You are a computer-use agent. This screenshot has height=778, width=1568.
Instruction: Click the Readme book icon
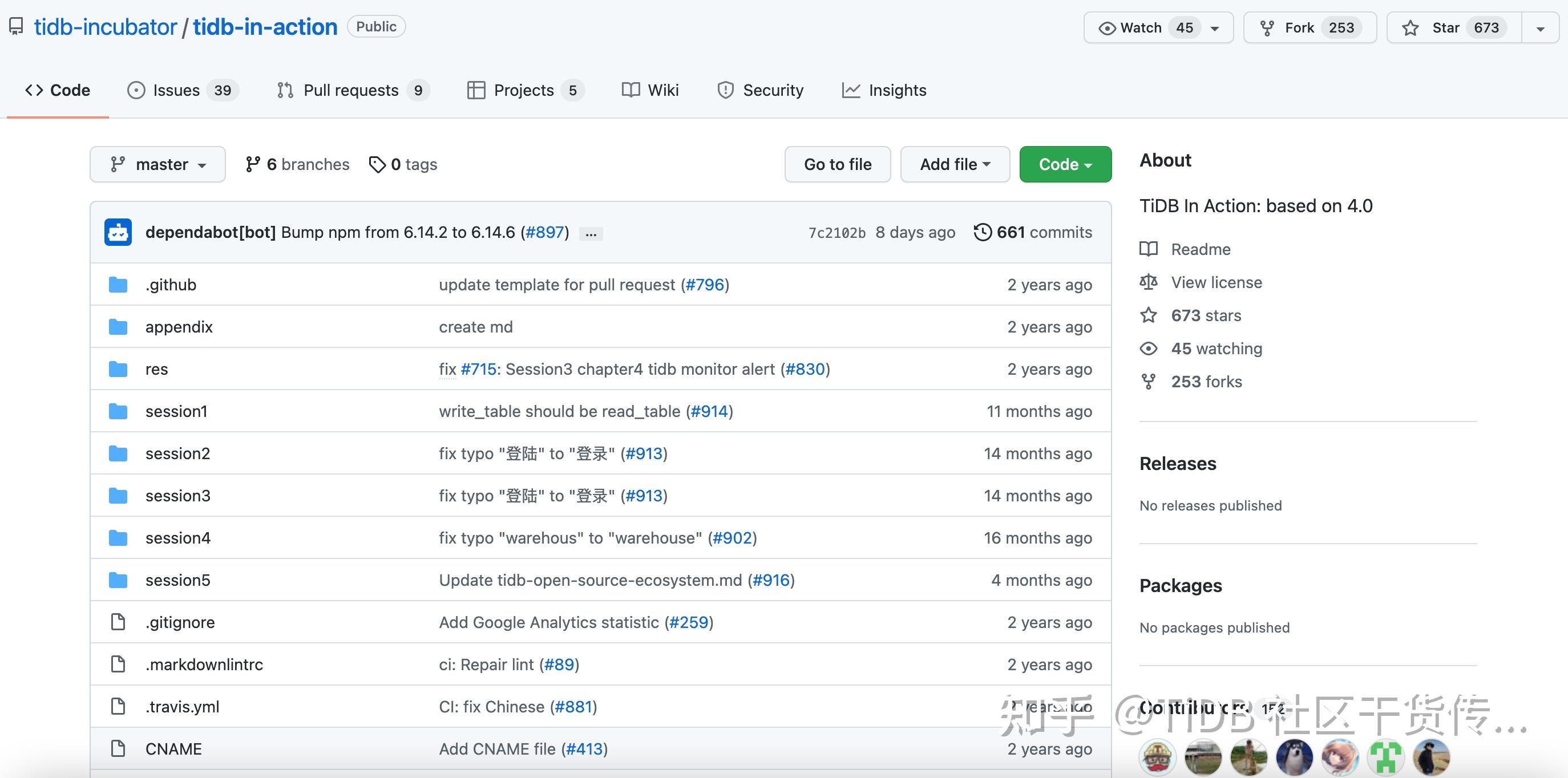(x=1149, y=249)
